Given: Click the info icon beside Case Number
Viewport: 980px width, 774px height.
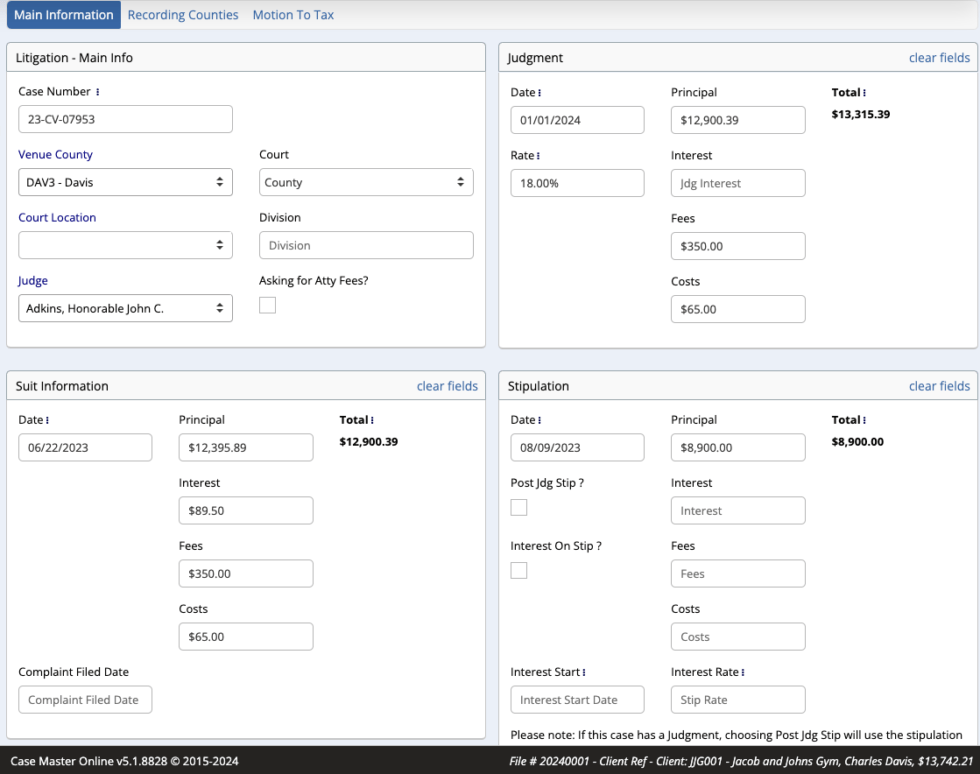Looking at the screenshot, I should tap(96, 91).
